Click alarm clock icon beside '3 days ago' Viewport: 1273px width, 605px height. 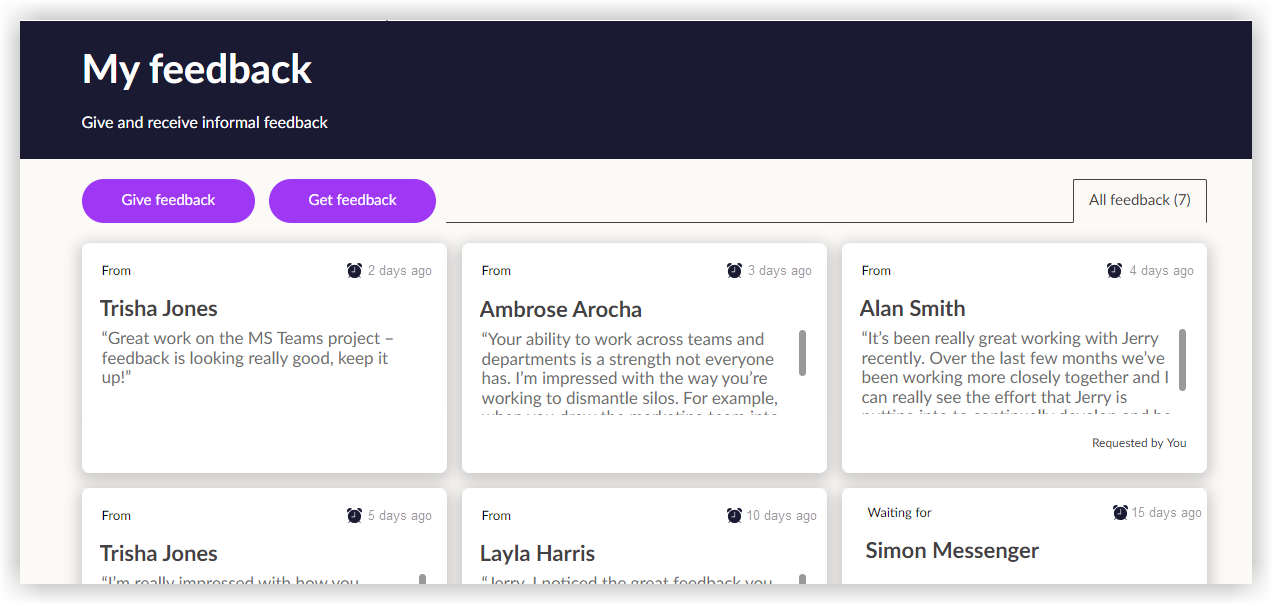click(734, 270)
